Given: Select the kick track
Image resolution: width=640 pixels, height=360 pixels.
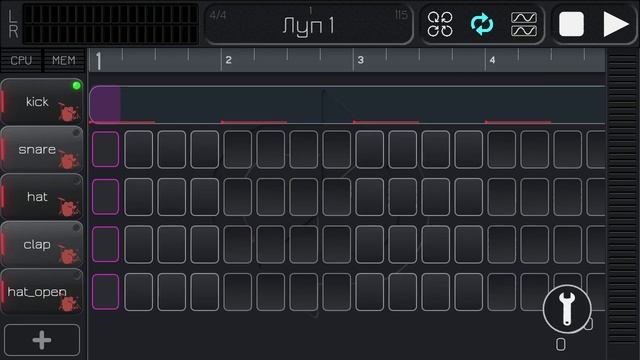Looking at the screenshot, I should click(x=42, y=102).
